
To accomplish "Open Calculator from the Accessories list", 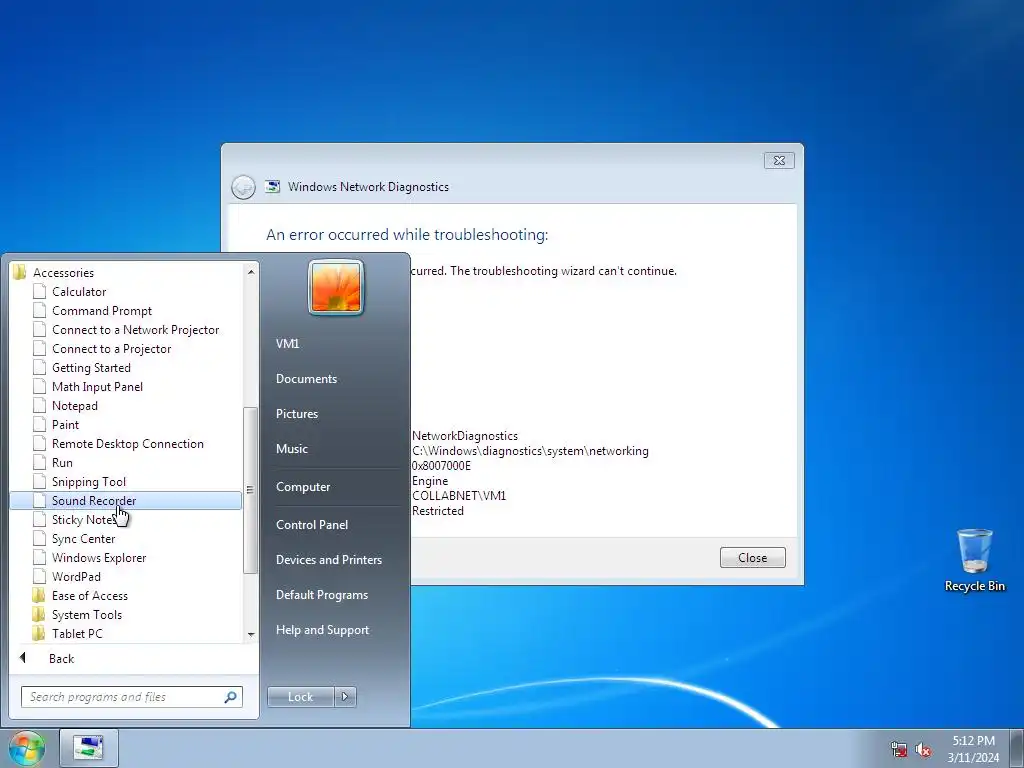I will (79, 292).
